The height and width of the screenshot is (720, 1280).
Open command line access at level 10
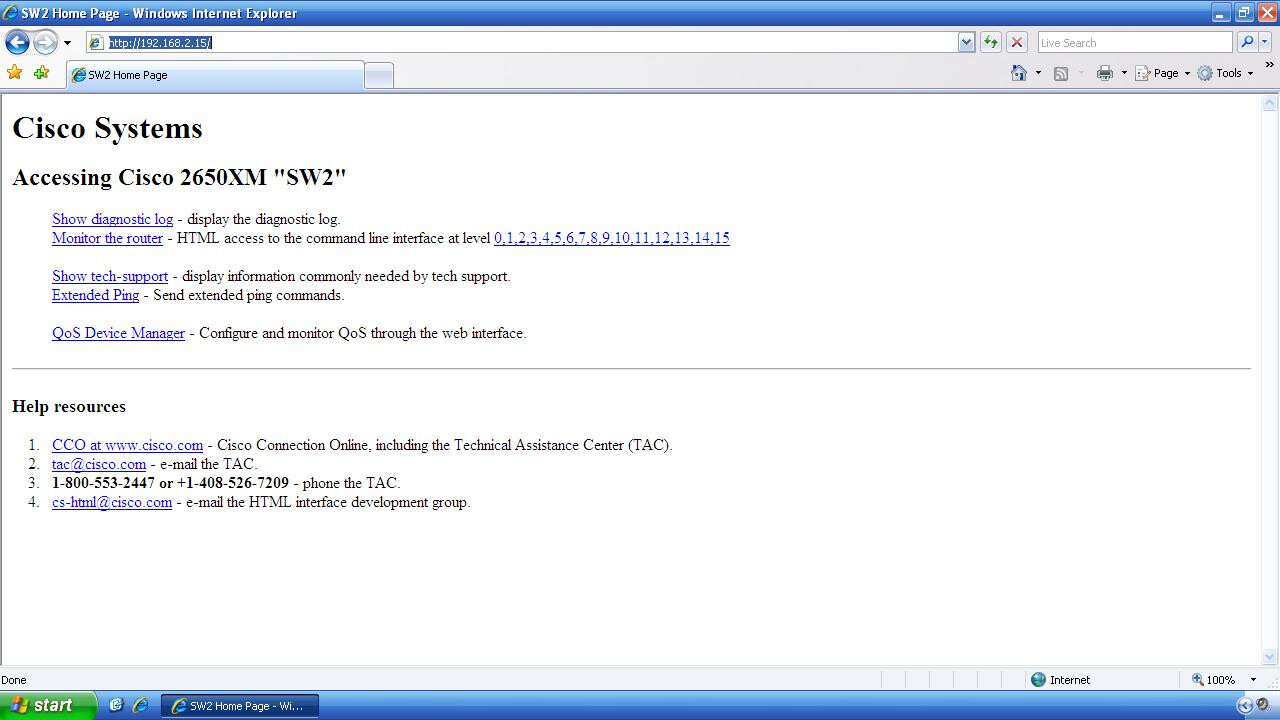point(622,238)
